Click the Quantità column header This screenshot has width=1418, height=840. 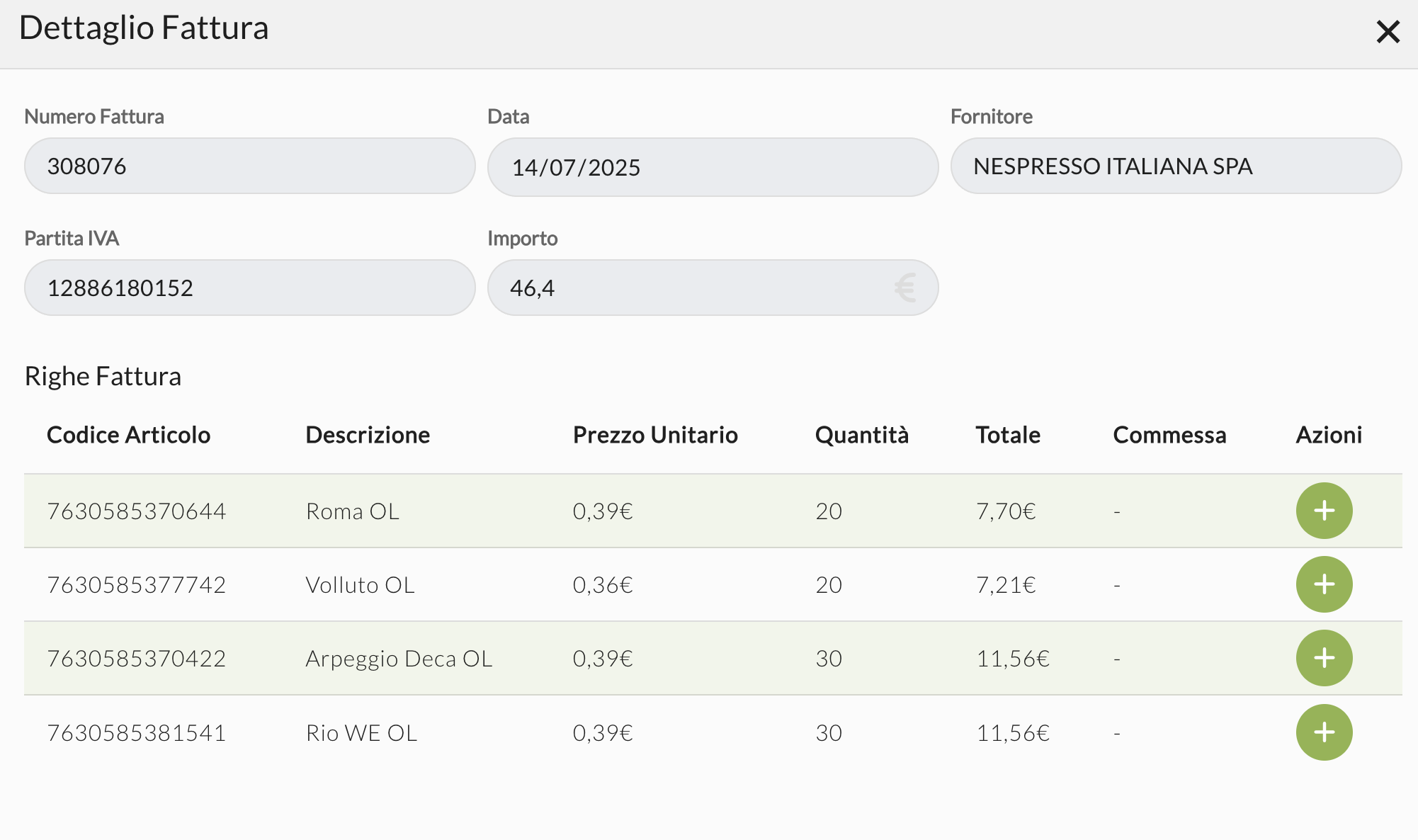(861, 435)
